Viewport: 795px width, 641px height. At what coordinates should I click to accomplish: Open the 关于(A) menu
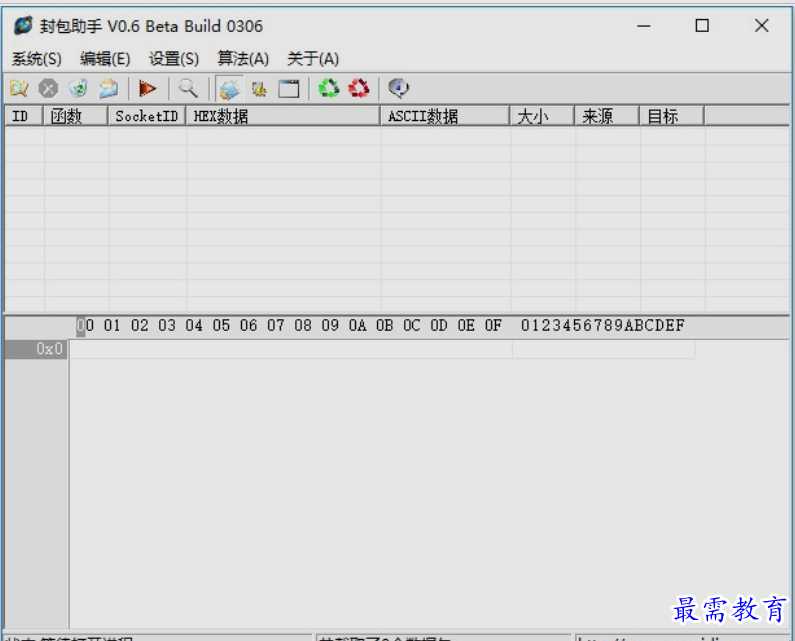(313, 59)
